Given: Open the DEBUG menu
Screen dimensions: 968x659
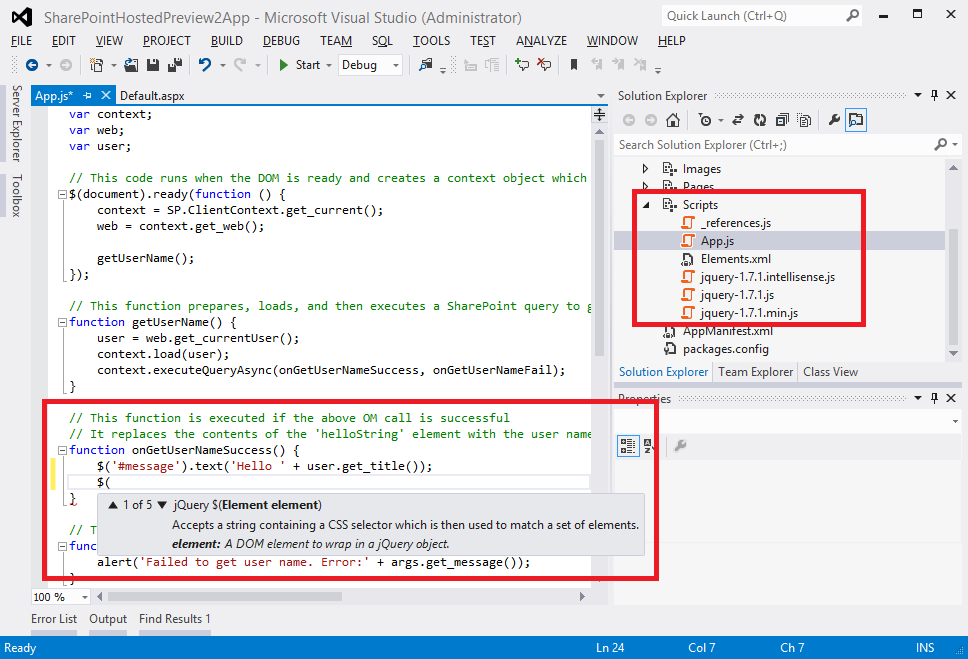Looking at the screenshot, I should click(282, 41).
